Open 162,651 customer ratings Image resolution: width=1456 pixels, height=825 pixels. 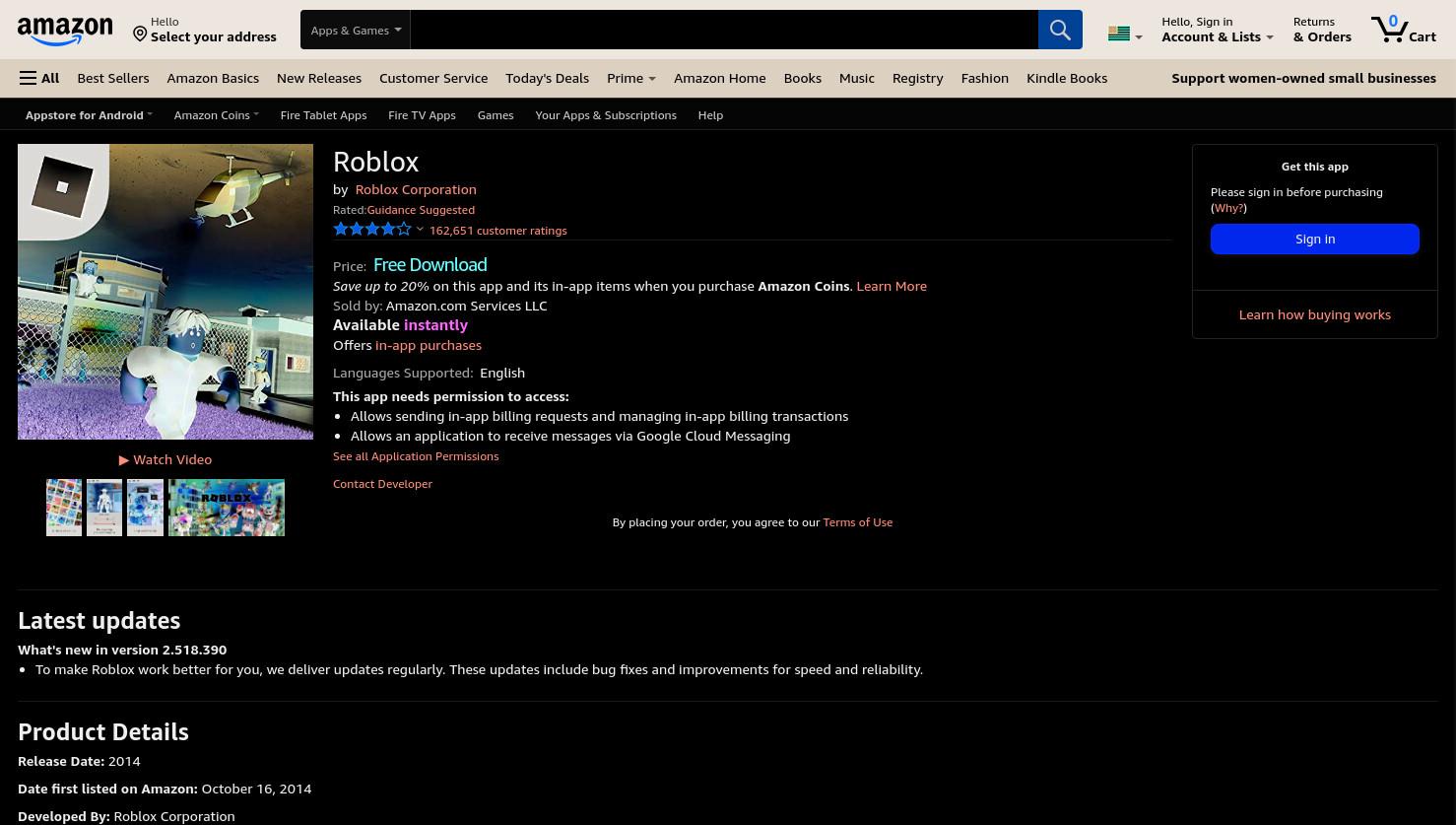(497, 231)
